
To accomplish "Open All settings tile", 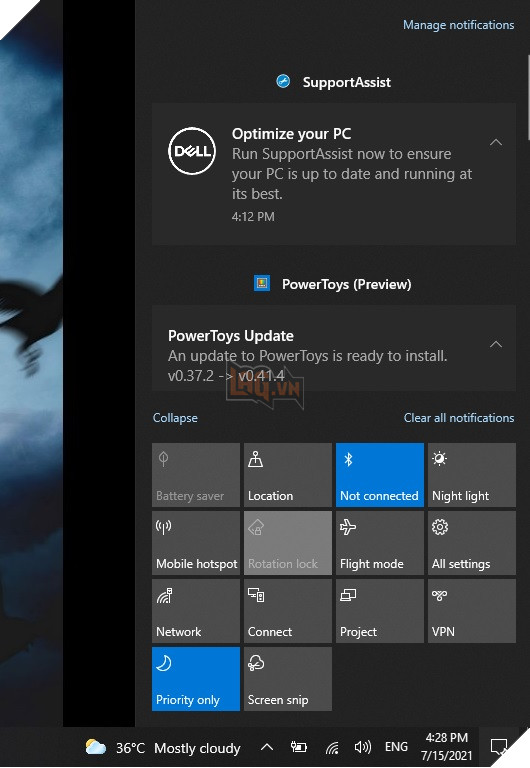I will (x=472, y=543).
